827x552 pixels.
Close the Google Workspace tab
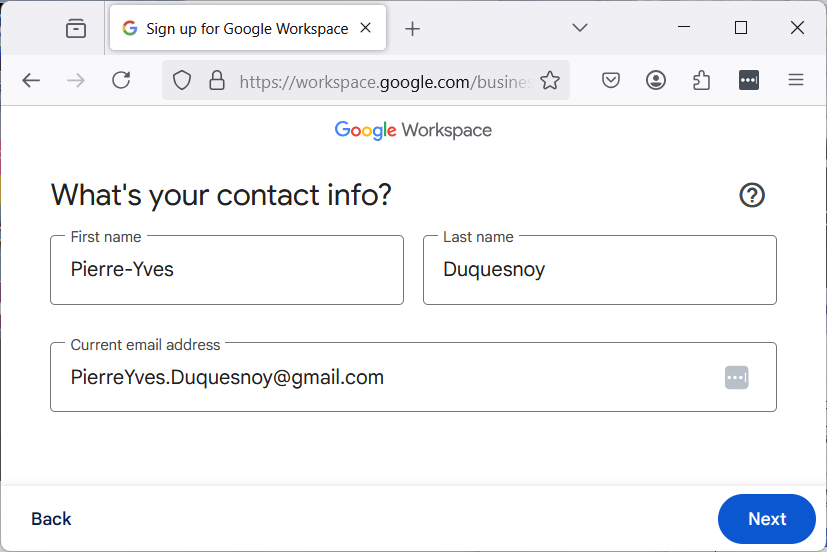point(366,28)
